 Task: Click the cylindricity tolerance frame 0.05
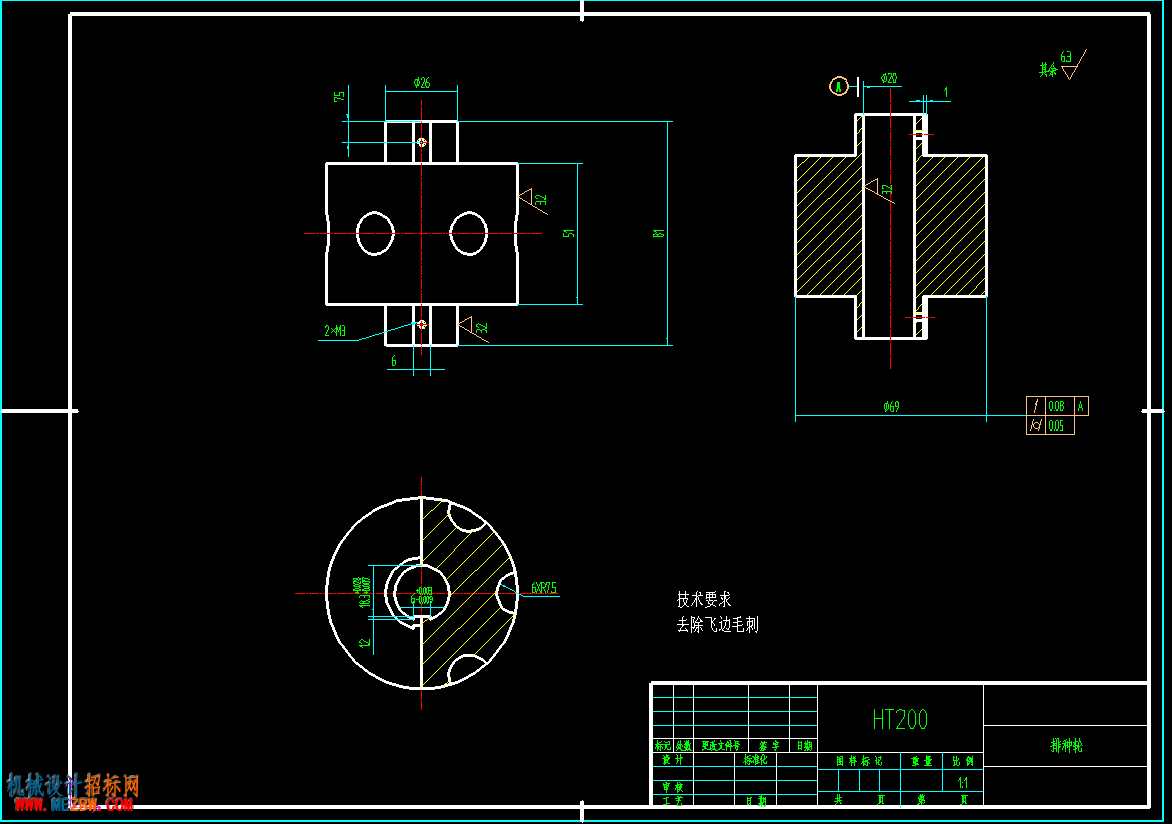(x=1050, y=425)
